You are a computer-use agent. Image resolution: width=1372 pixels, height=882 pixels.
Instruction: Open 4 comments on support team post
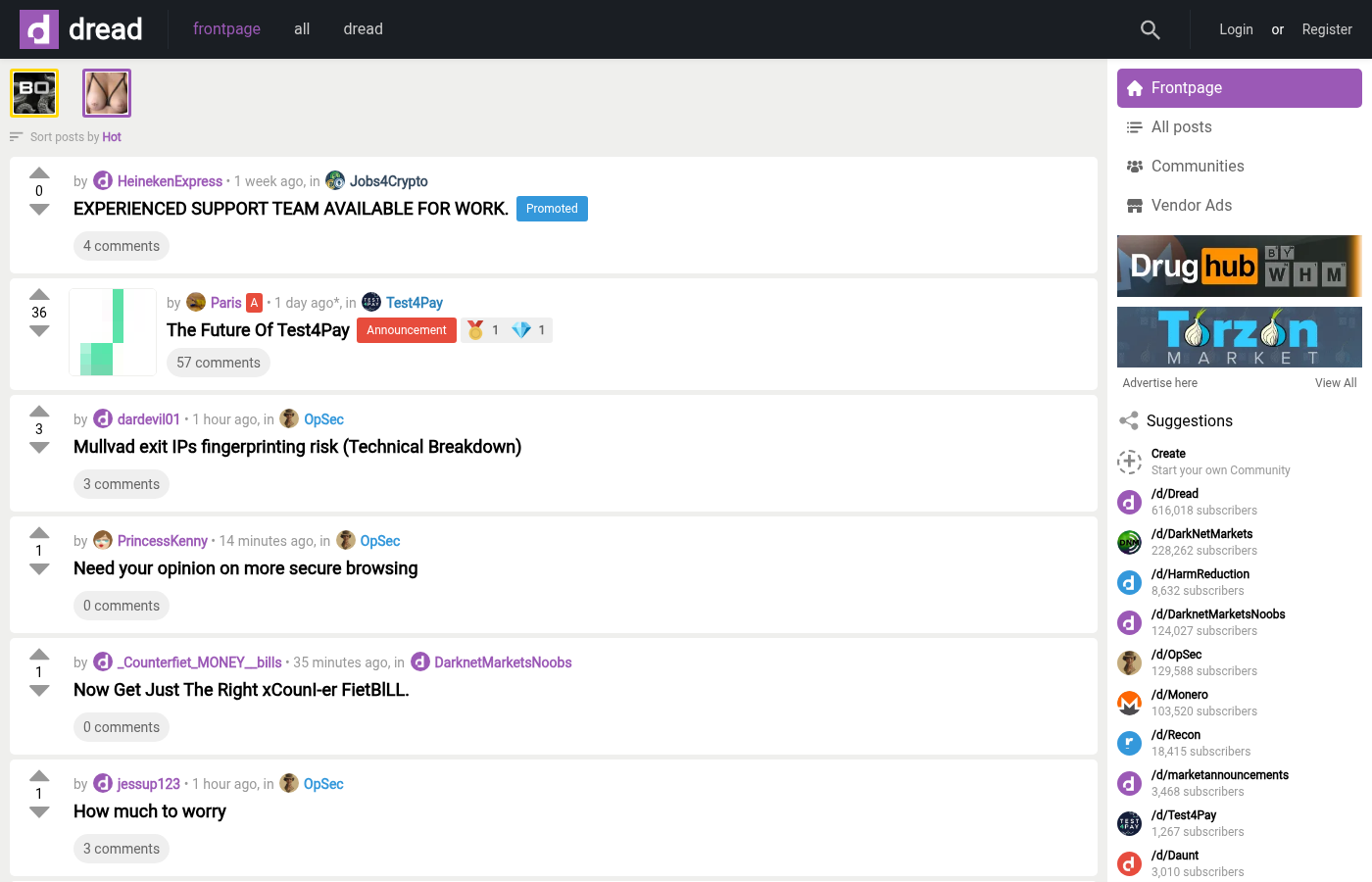point(122,246)
